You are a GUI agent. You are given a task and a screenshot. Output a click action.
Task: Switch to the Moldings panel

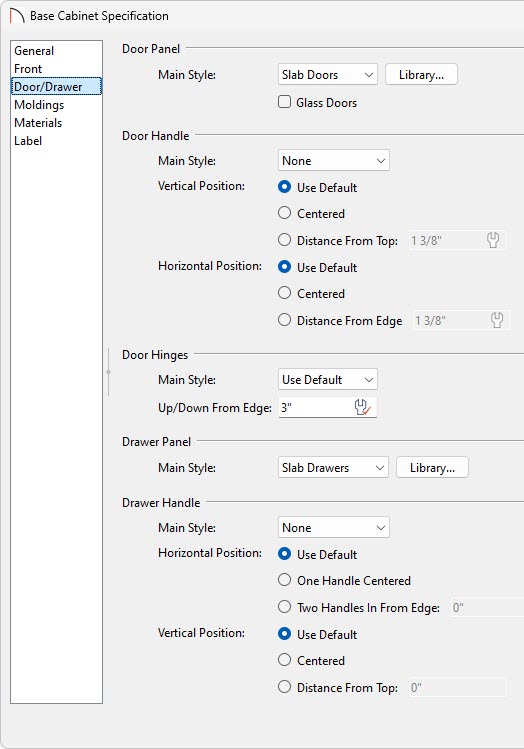coord(39,105)
